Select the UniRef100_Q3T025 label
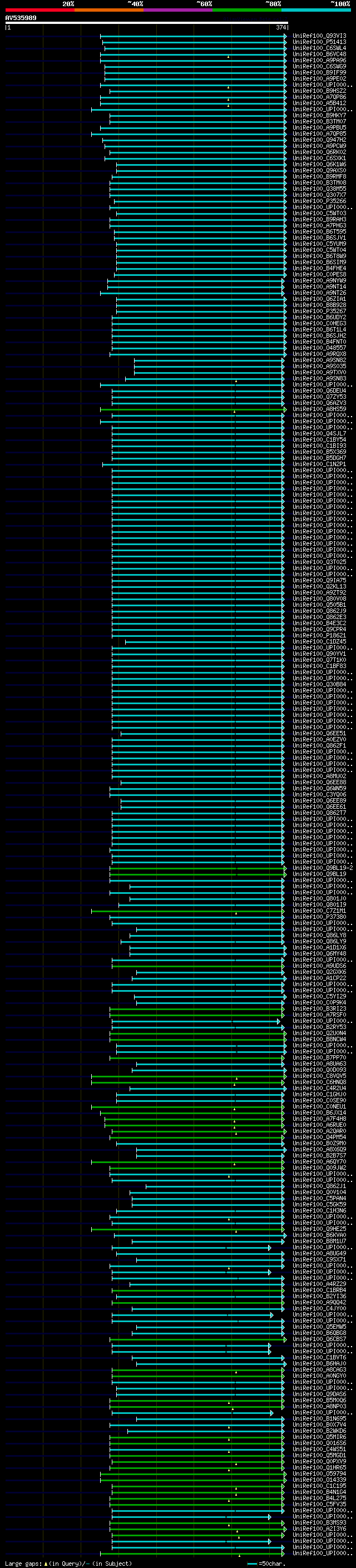The height and width of the screenshot is (1568, 356). click(x=319, y=562)
